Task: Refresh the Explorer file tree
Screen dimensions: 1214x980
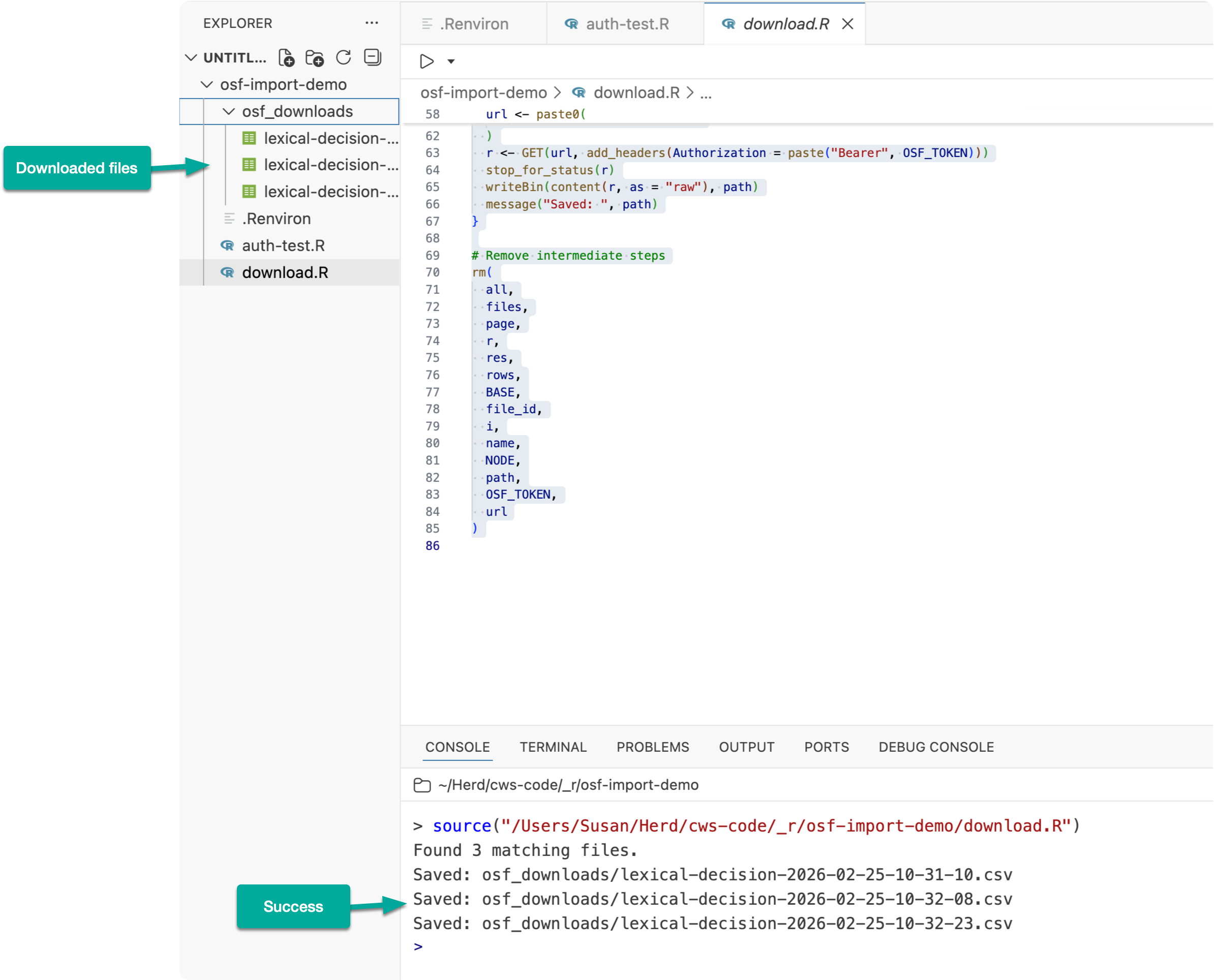Action: tap(343, 57)
